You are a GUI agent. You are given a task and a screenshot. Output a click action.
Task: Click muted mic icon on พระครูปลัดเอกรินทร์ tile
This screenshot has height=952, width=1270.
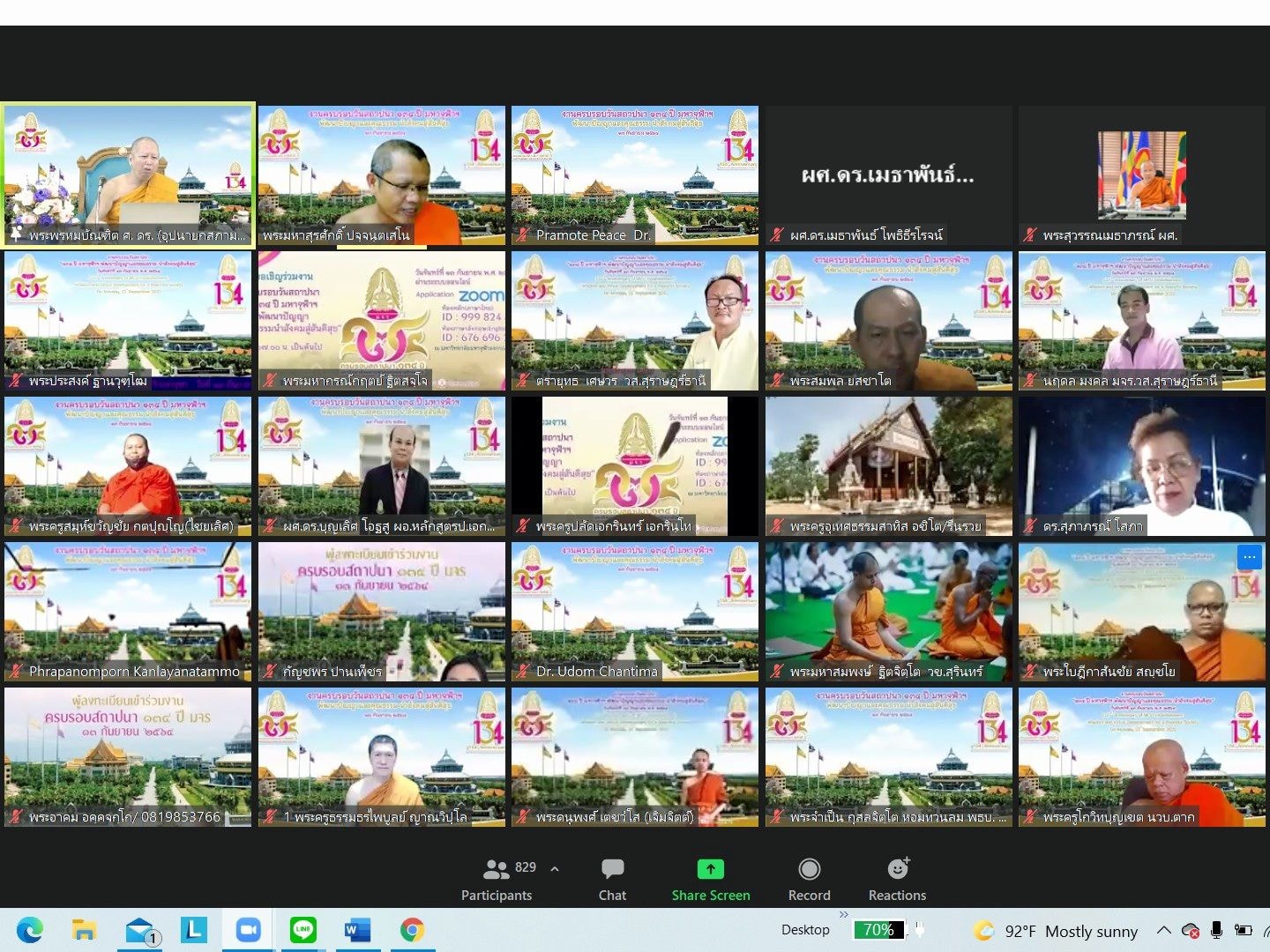click(523, 526)
